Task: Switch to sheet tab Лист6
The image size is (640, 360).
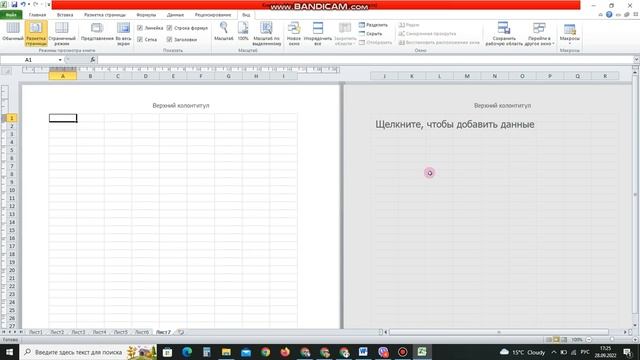Action: pyautogui.click(x=142, y=332)
